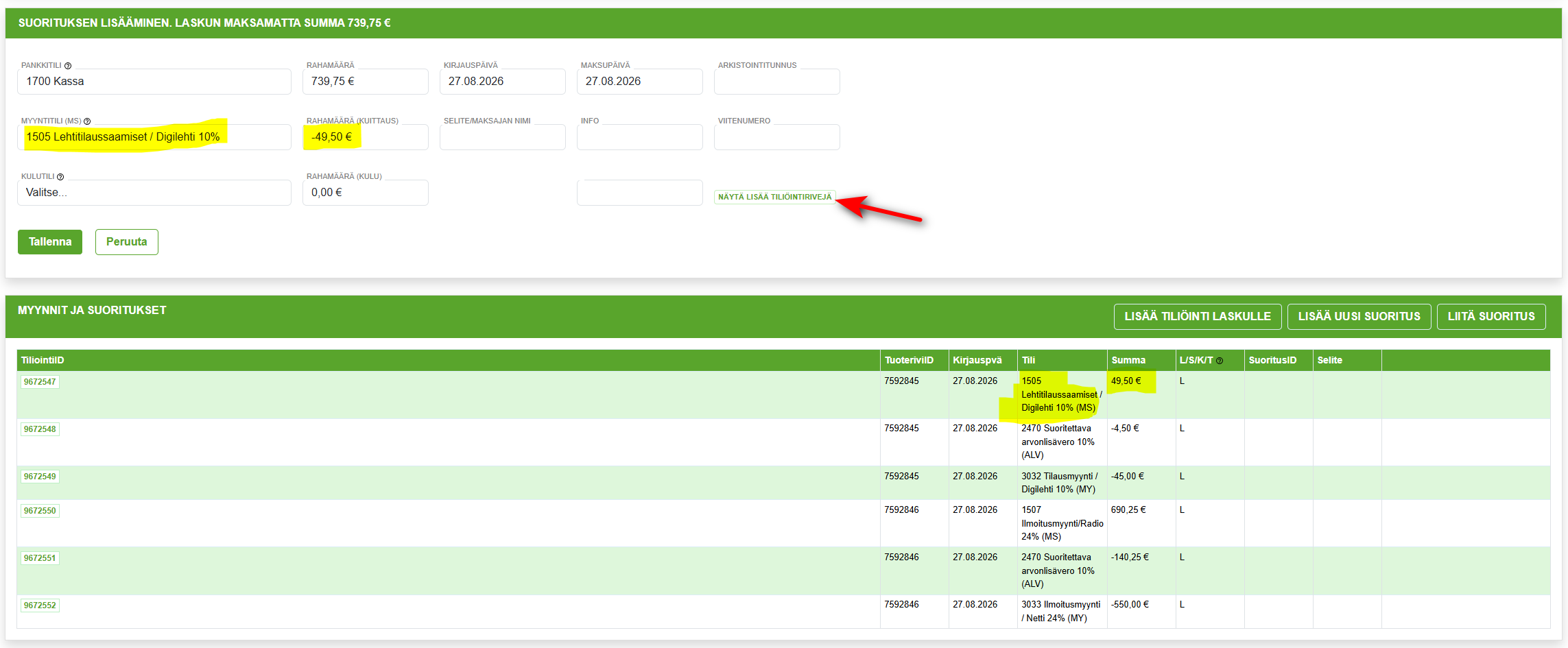
Task: Click the Kulutili help question icon
Action: pos(60,177)
